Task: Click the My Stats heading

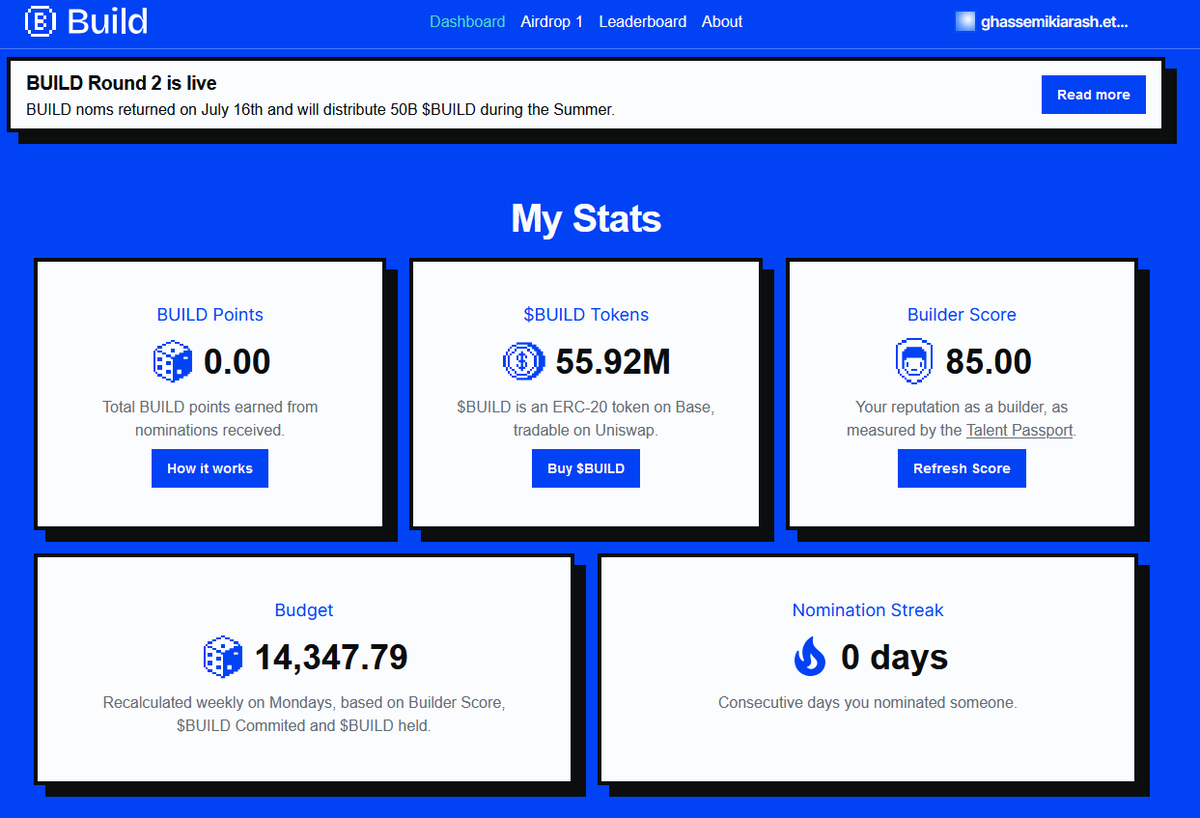Action: (586, 218)
